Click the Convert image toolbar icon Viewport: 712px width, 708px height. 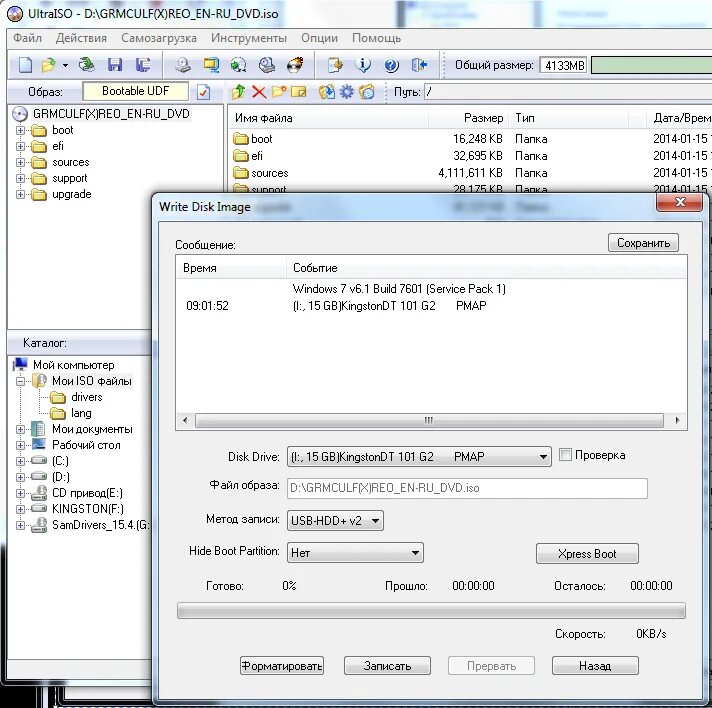(239, 65)
